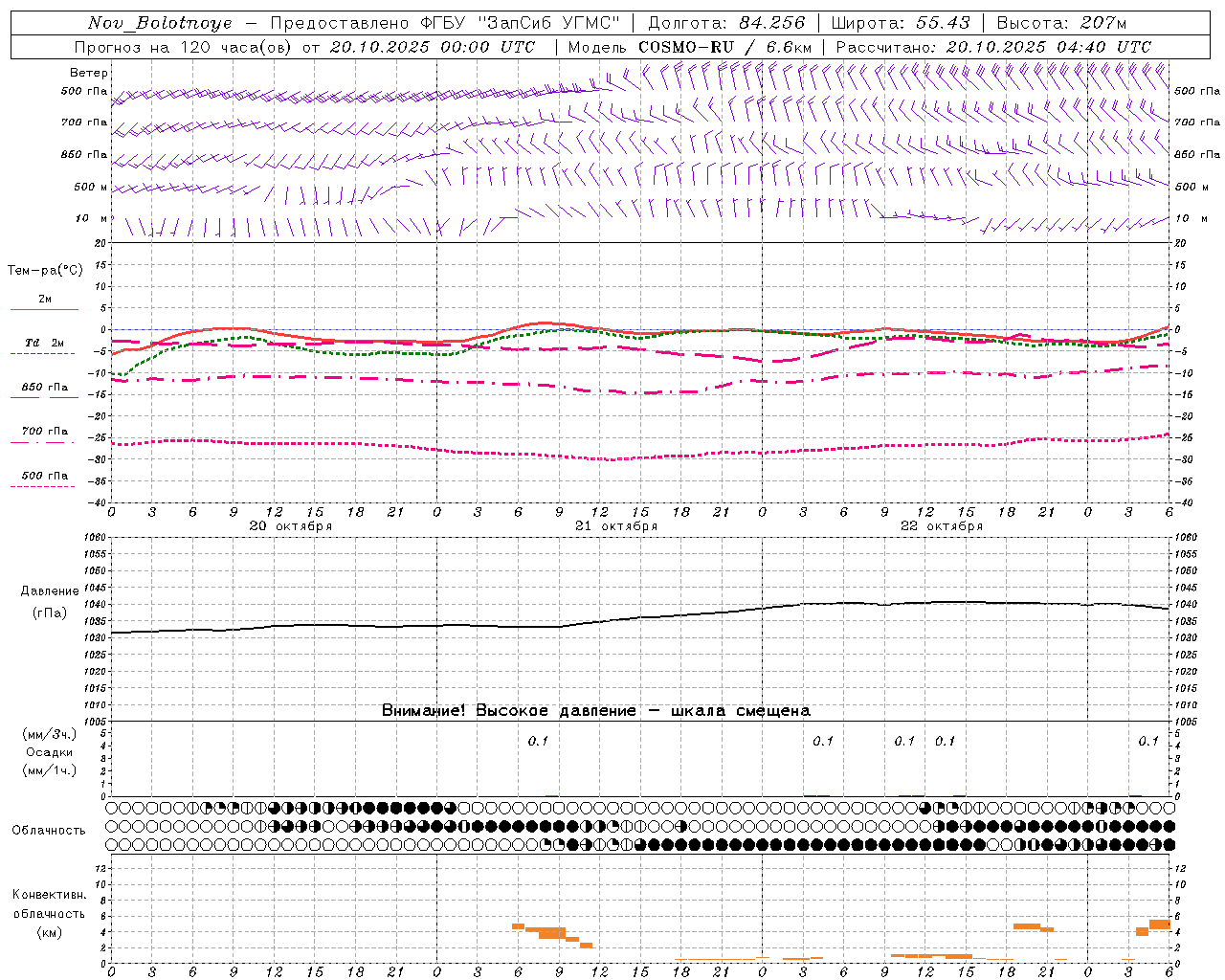Click the 10 м wind level label on left

(x=91, y=218)
